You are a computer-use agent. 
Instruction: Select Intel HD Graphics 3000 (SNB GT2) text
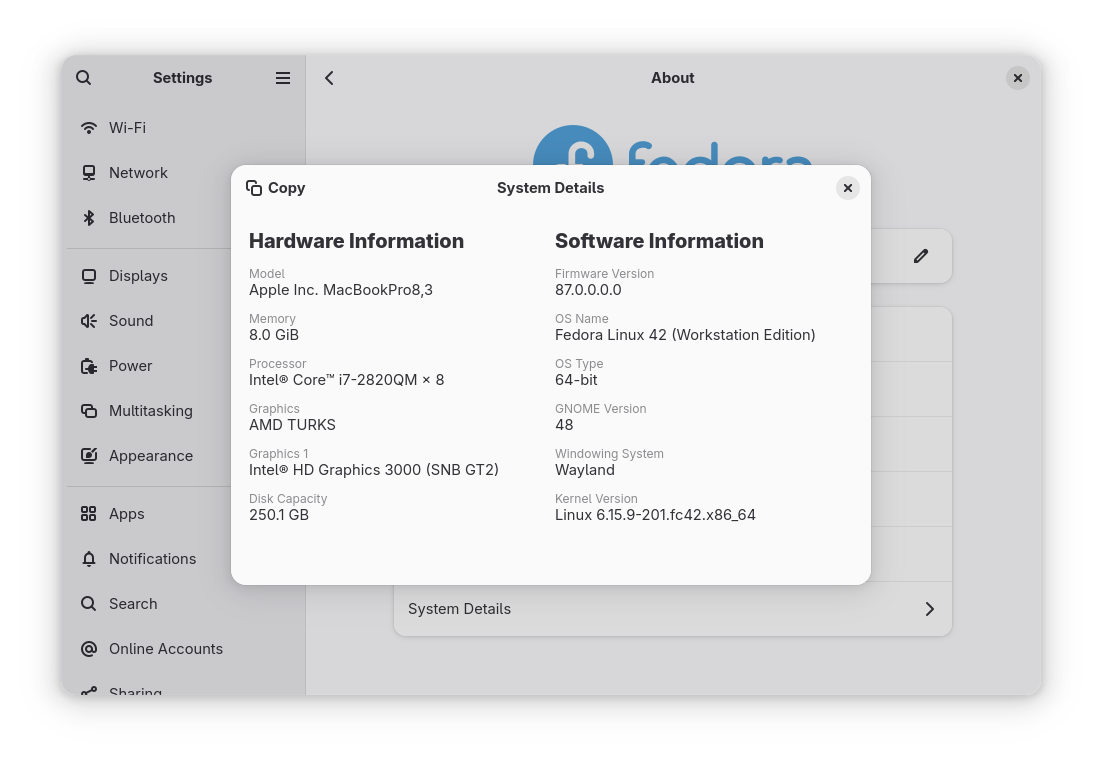374,470
